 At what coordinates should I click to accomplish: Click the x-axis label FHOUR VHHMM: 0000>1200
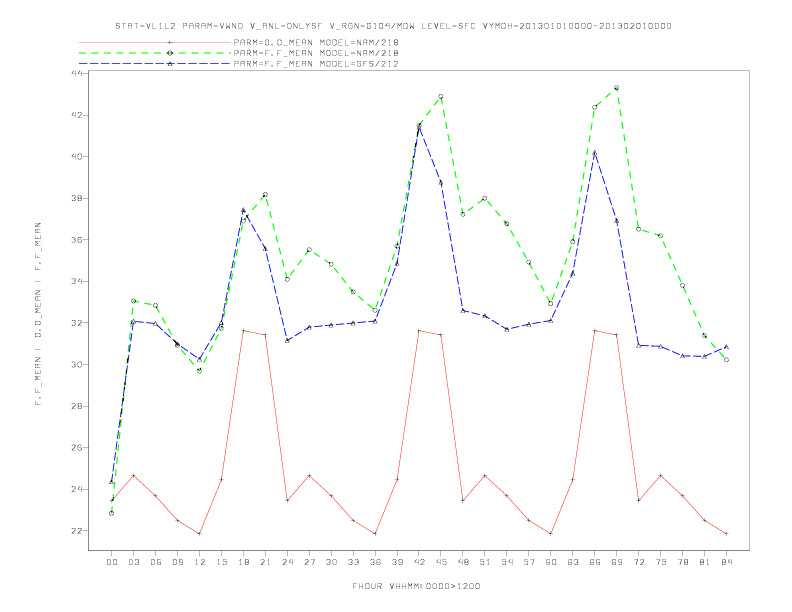coord(416,586)
